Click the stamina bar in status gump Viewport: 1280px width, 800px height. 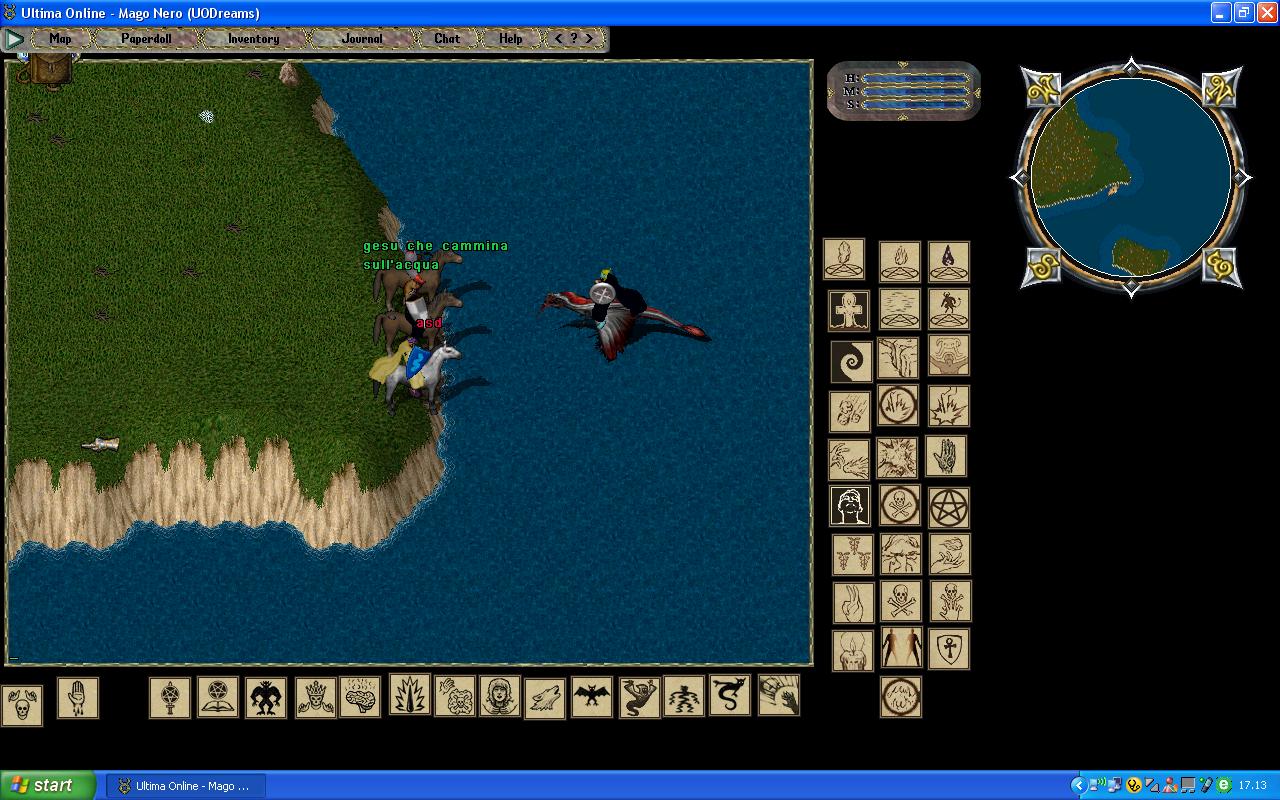click(x=914, y=104)
